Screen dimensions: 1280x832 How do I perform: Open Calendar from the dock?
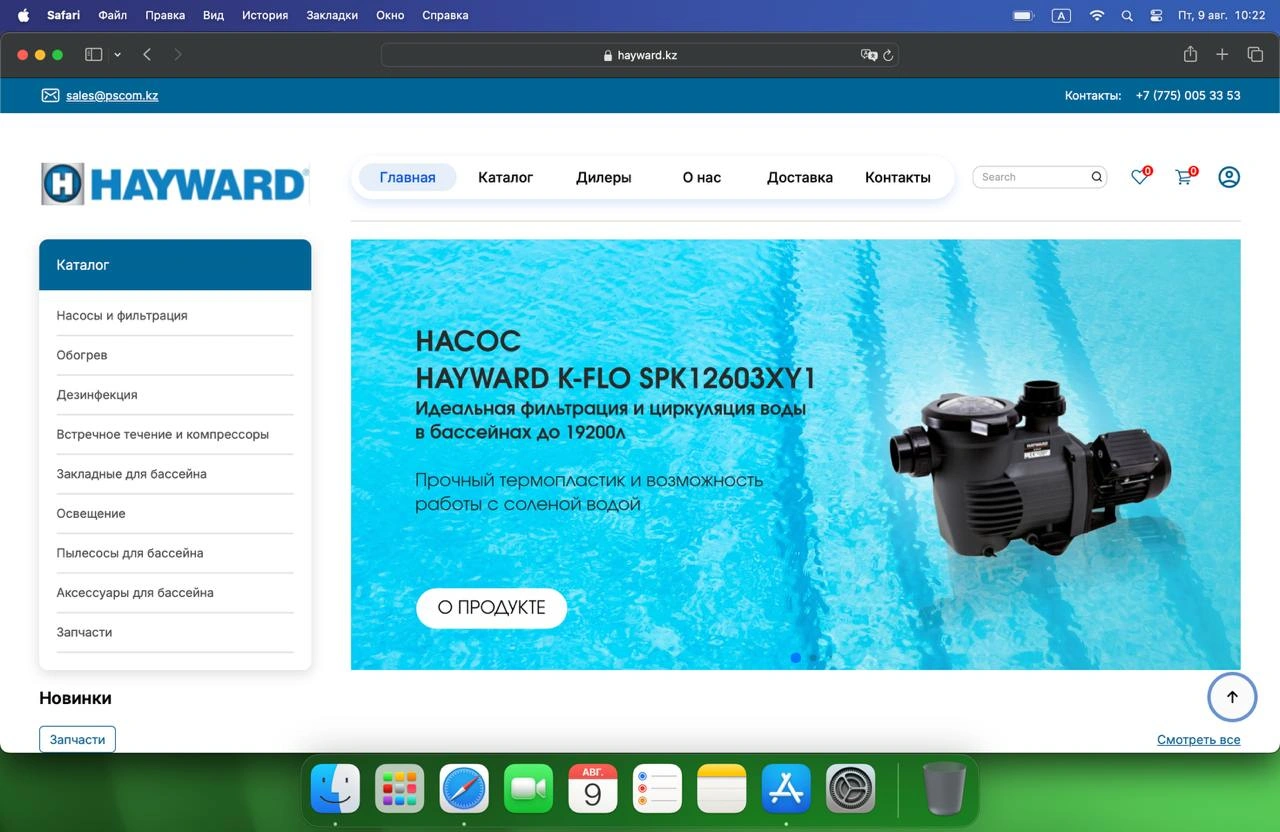pyautogui.click(x=593, y=789)
